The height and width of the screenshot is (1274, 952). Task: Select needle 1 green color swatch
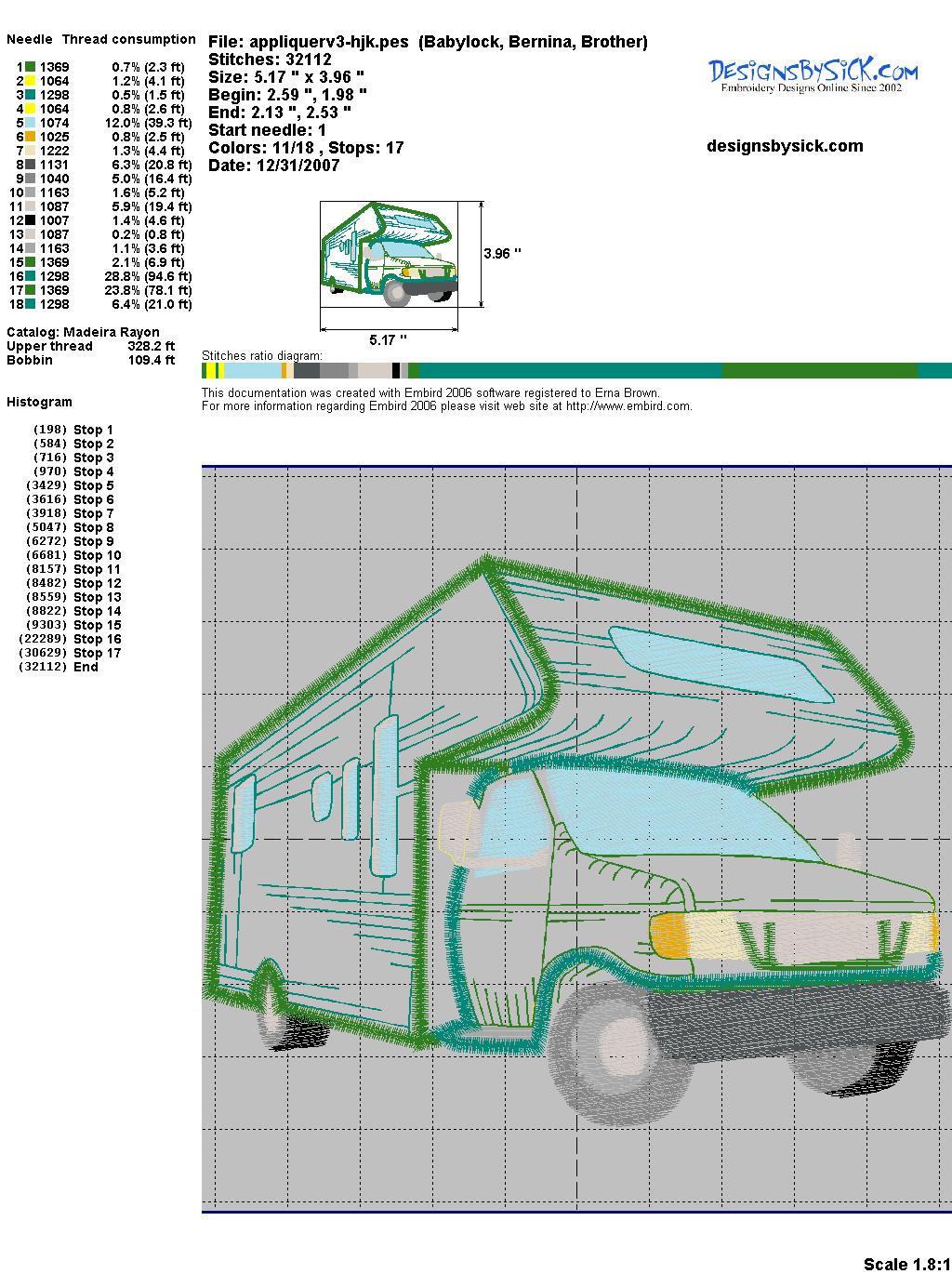(x=30, y=67)
